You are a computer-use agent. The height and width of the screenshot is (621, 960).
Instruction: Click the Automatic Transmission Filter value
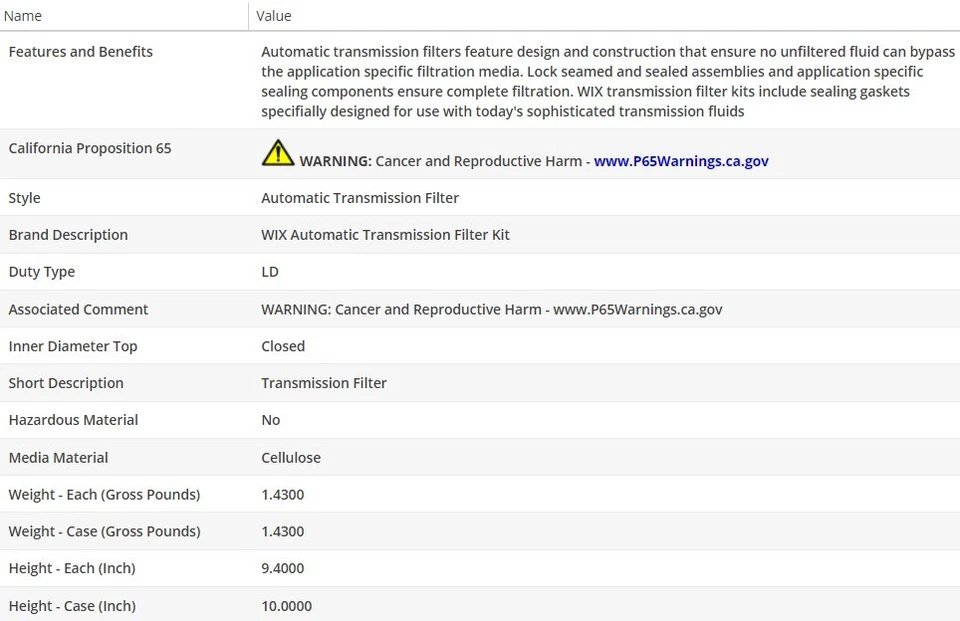tap(360, 198)
